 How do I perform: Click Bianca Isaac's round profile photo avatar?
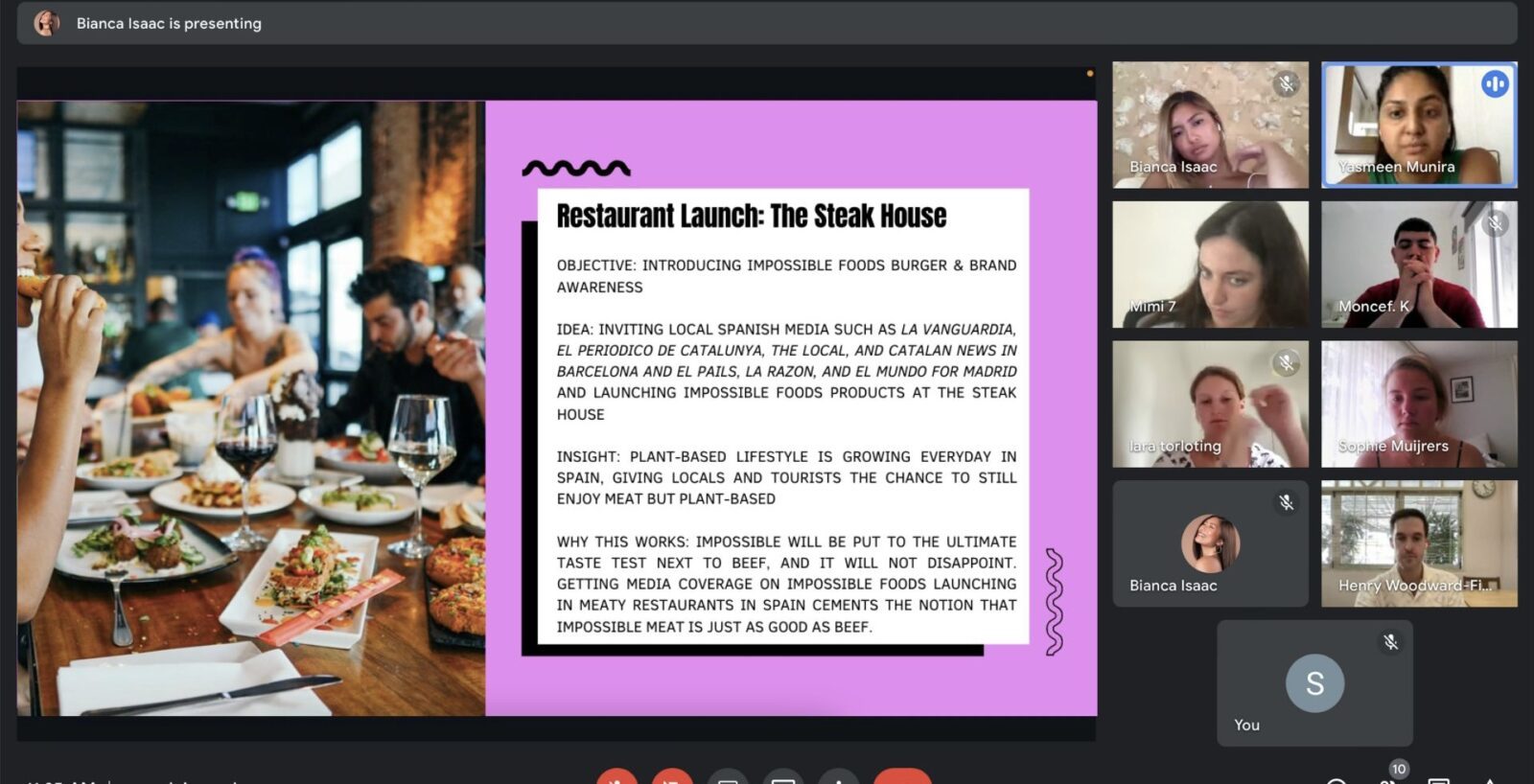click(1210, 543)
